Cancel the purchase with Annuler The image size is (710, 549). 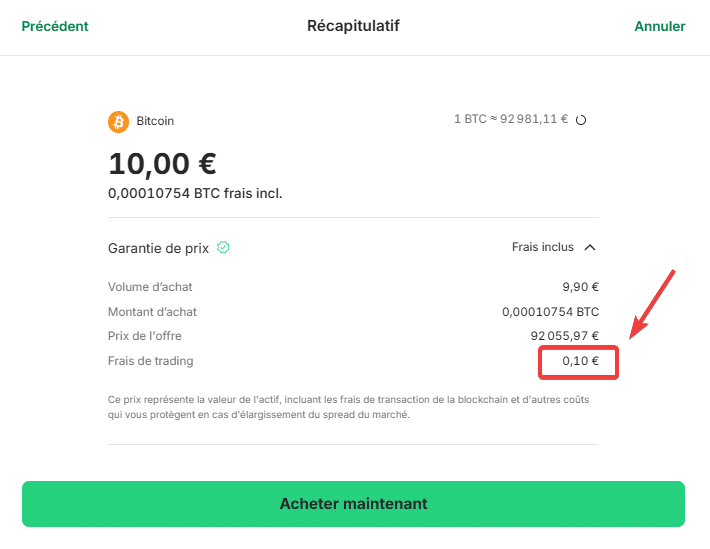(x=660, y=26)
